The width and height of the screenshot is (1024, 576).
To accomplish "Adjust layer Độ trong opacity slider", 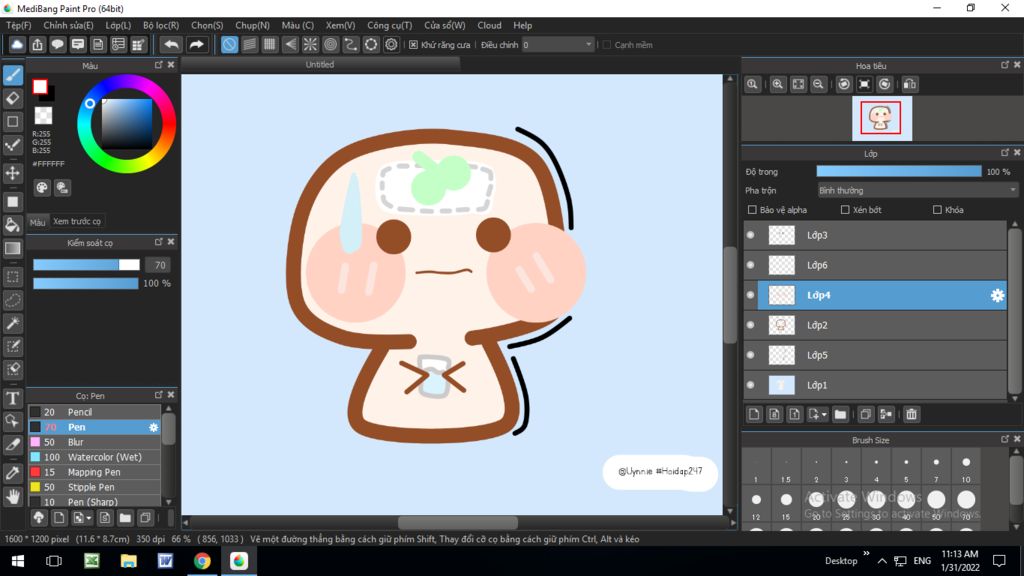I will 899,171.
